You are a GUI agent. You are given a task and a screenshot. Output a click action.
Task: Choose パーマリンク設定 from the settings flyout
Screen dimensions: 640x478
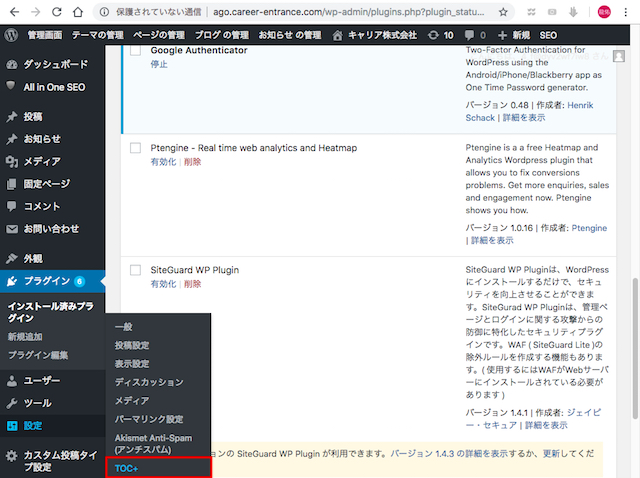[x=149, y=419]
